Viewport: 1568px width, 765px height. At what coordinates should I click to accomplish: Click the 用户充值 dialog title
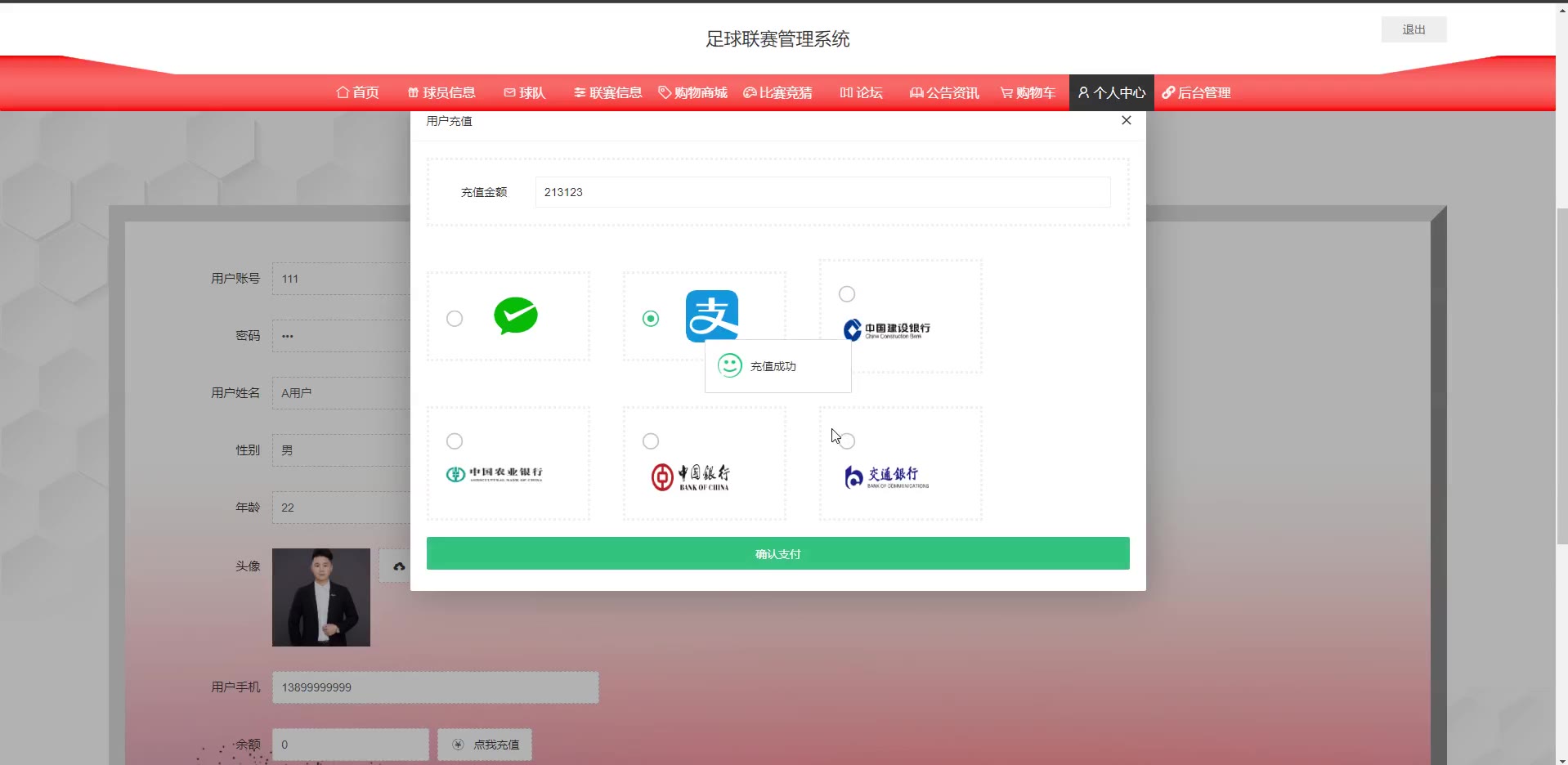click(450, 121)
